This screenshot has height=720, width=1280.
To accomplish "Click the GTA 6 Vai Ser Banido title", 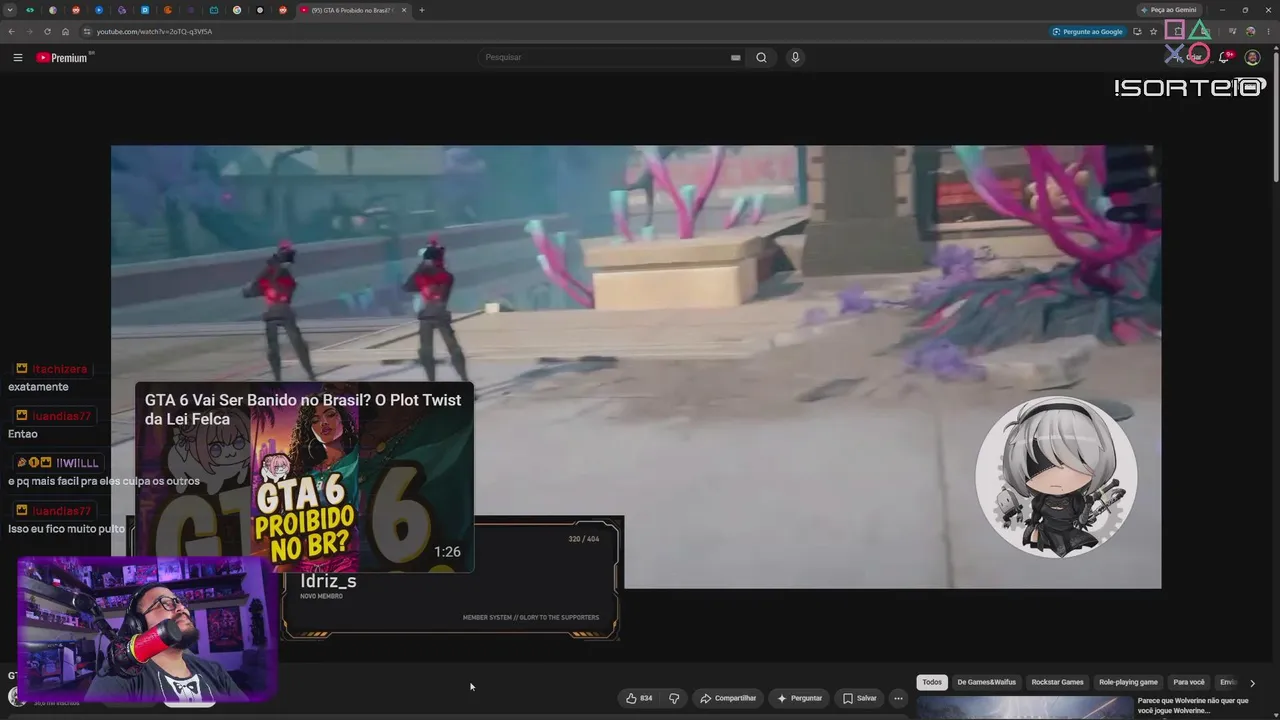I will (303, 409).
